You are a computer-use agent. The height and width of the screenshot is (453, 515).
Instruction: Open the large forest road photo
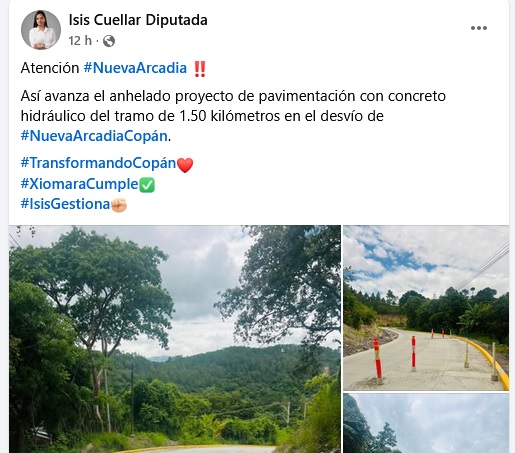(x=175, y=339)
